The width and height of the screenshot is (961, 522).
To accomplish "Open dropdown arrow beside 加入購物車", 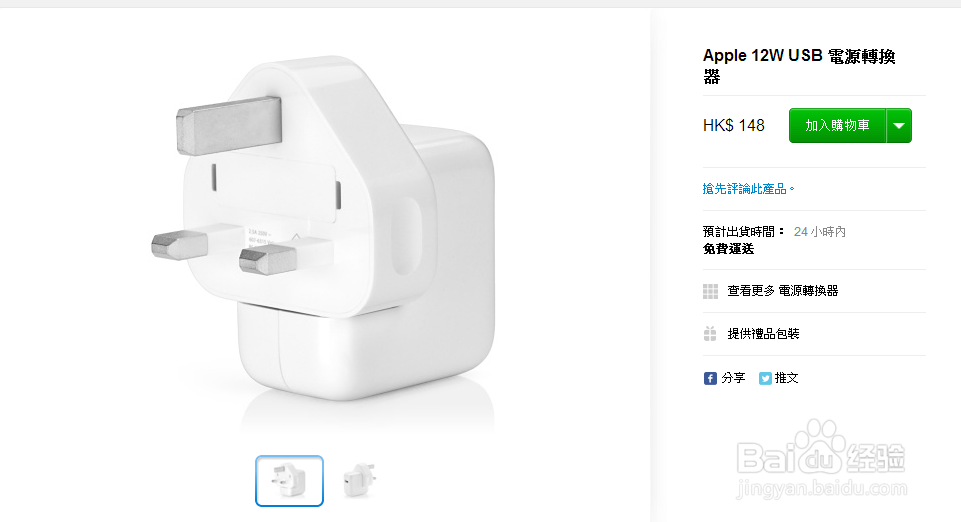I will point(899,126).
